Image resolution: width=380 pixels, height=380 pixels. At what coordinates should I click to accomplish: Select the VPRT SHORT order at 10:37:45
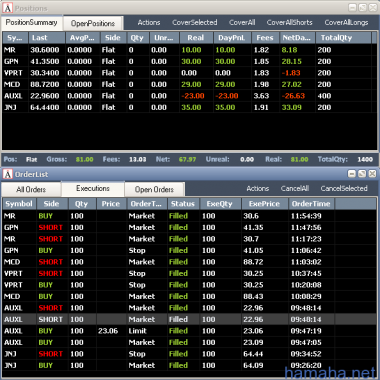pyautogui.click(x=190, y=273)
